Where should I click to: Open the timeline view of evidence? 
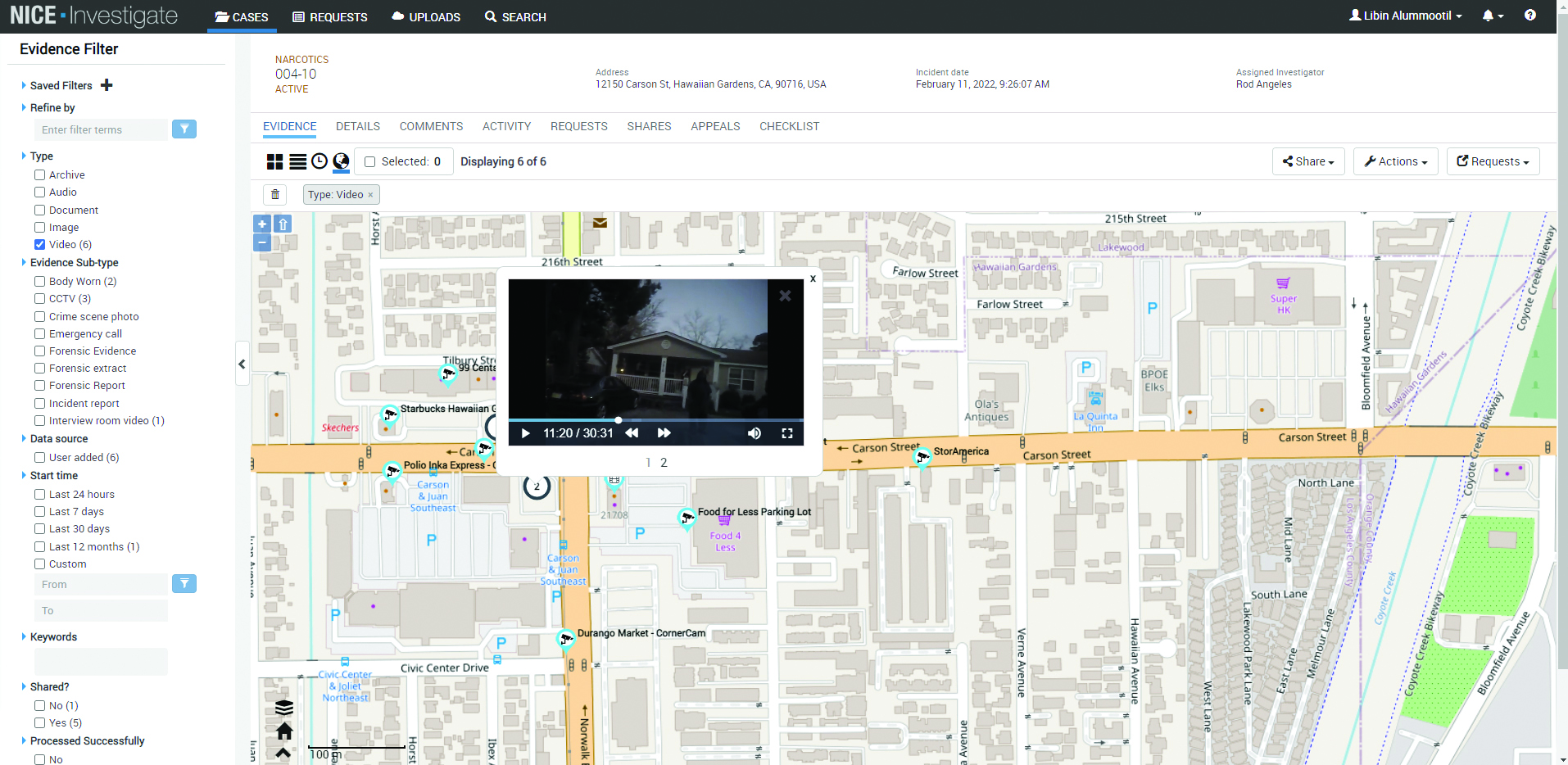point(319,161)
